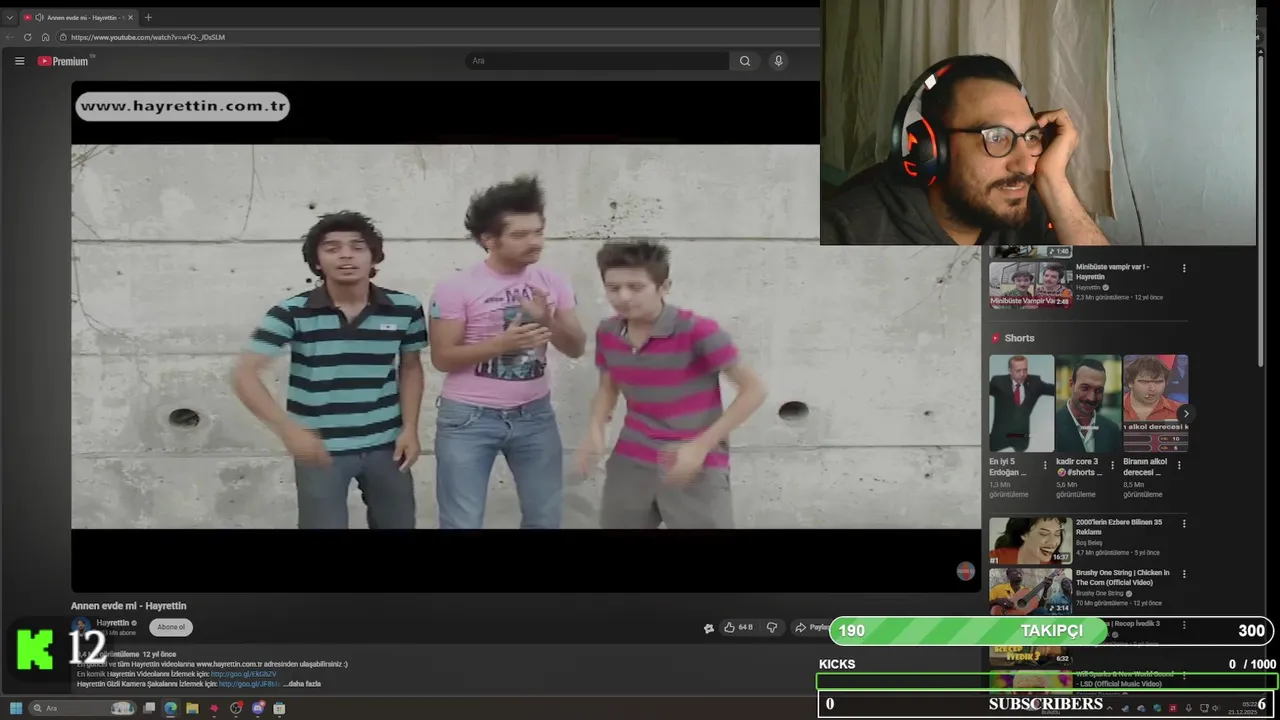Open the Hayrettin channel name link
Viewport: 1280px width, 720px height.
tap(113, 622)
